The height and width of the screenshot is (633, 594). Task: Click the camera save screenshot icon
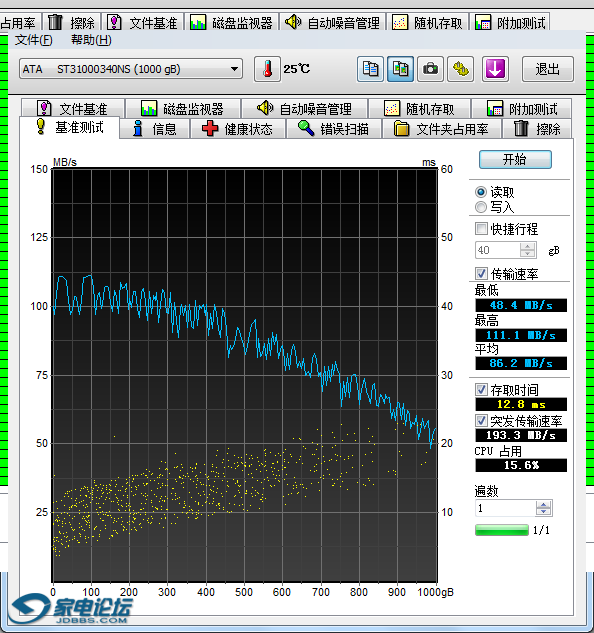(430, 69)
